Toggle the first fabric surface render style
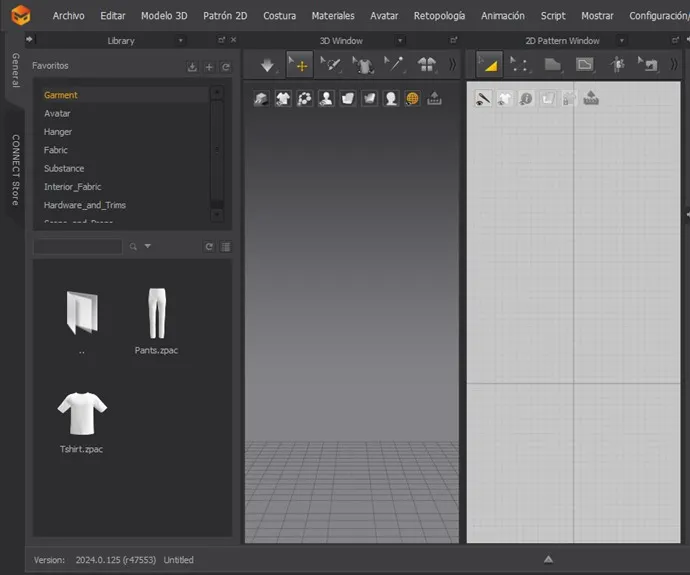Screen dimensions: 690x575 [348, 99]
